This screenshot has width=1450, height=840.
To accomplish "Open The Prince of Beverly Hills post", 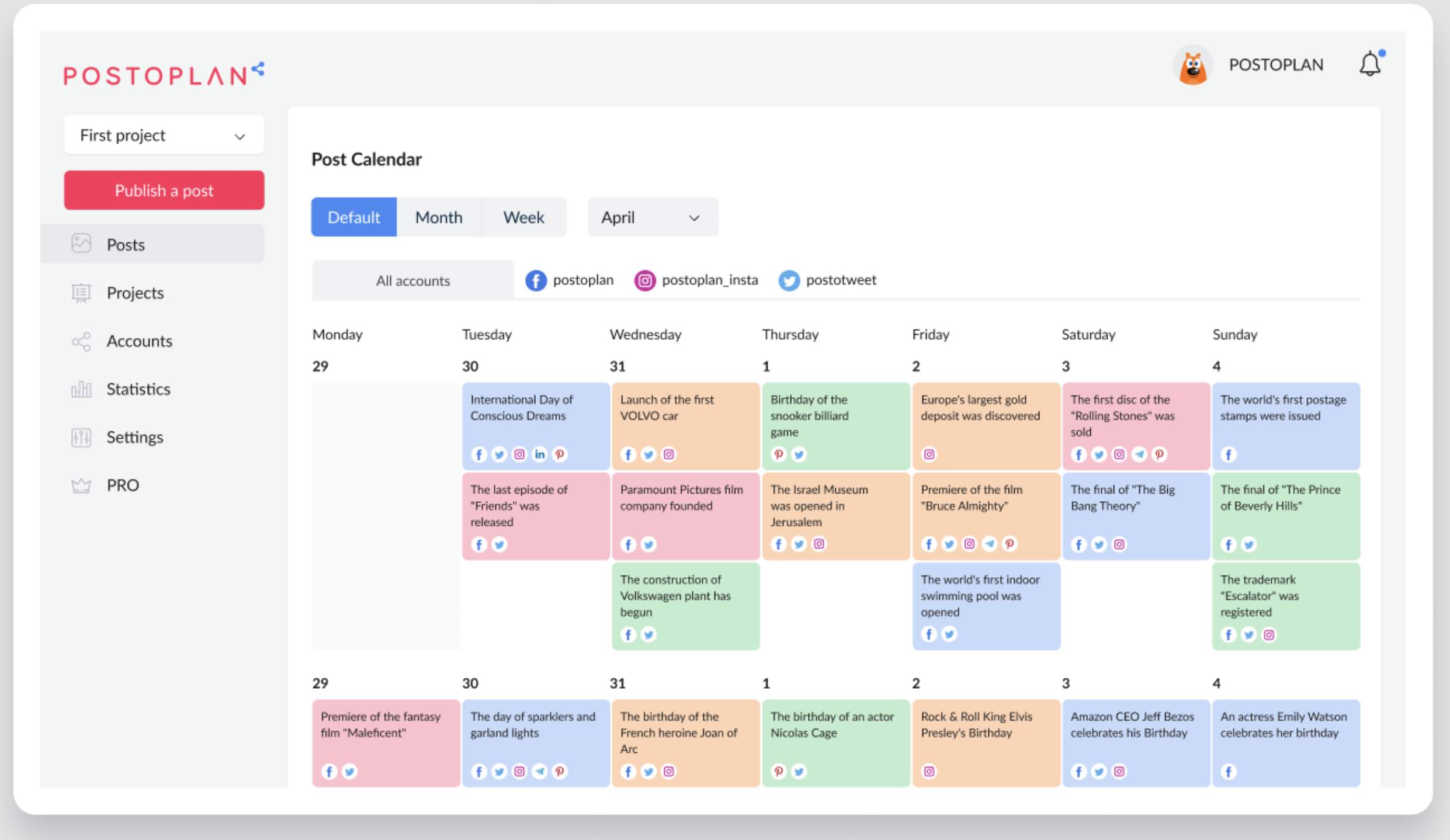I will click(x=1286, y=516).
